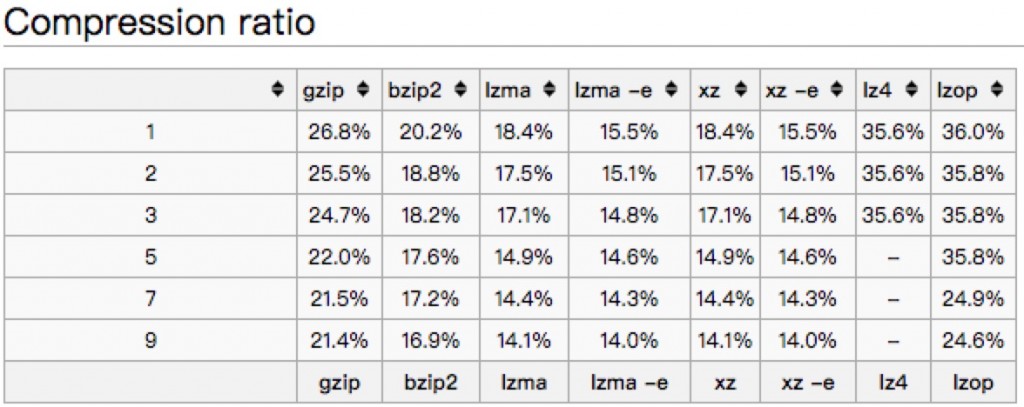
Task: Click row label 5 in first column
Action: 151,257
